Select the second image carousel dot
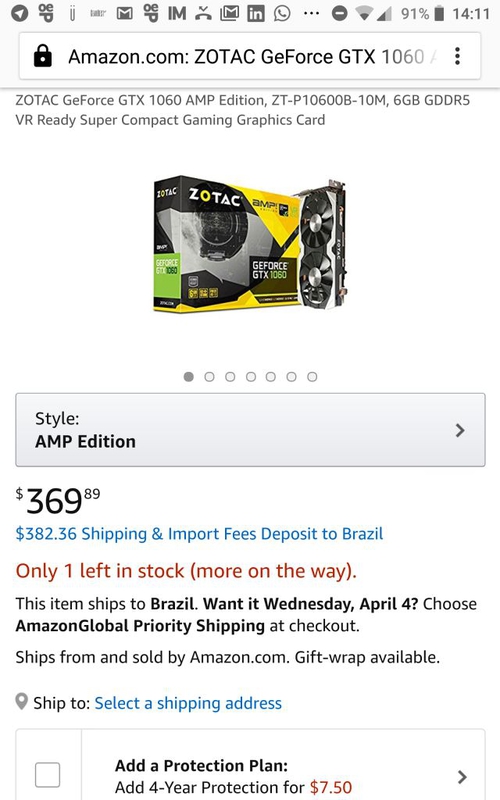The image size is (500, 800). 209,377
